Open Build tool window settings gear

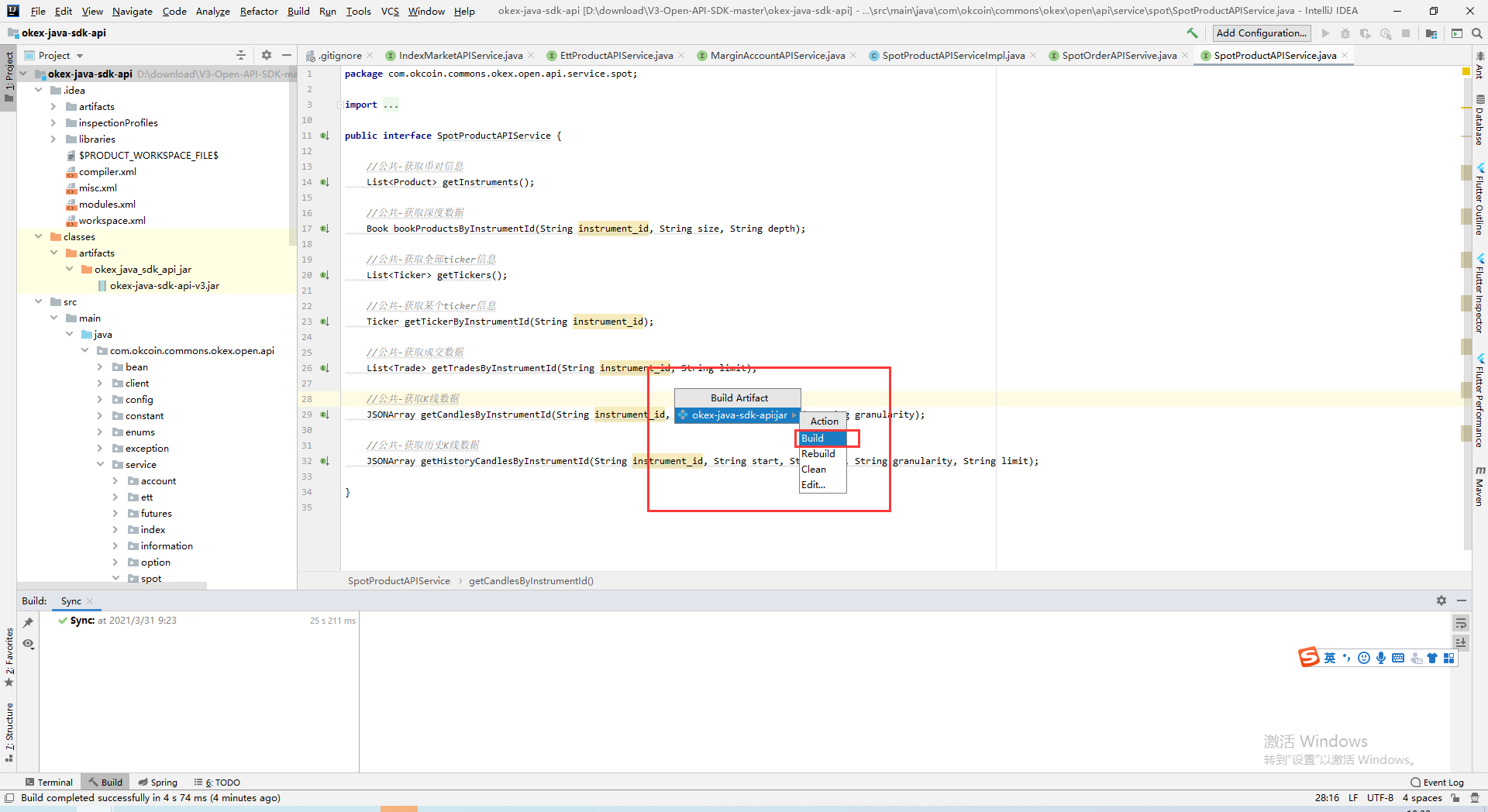(x=1441, y=600)
